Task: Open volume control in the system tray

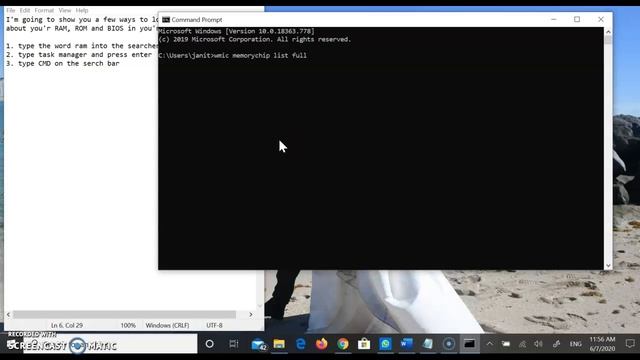Action: tap(539, 344)
